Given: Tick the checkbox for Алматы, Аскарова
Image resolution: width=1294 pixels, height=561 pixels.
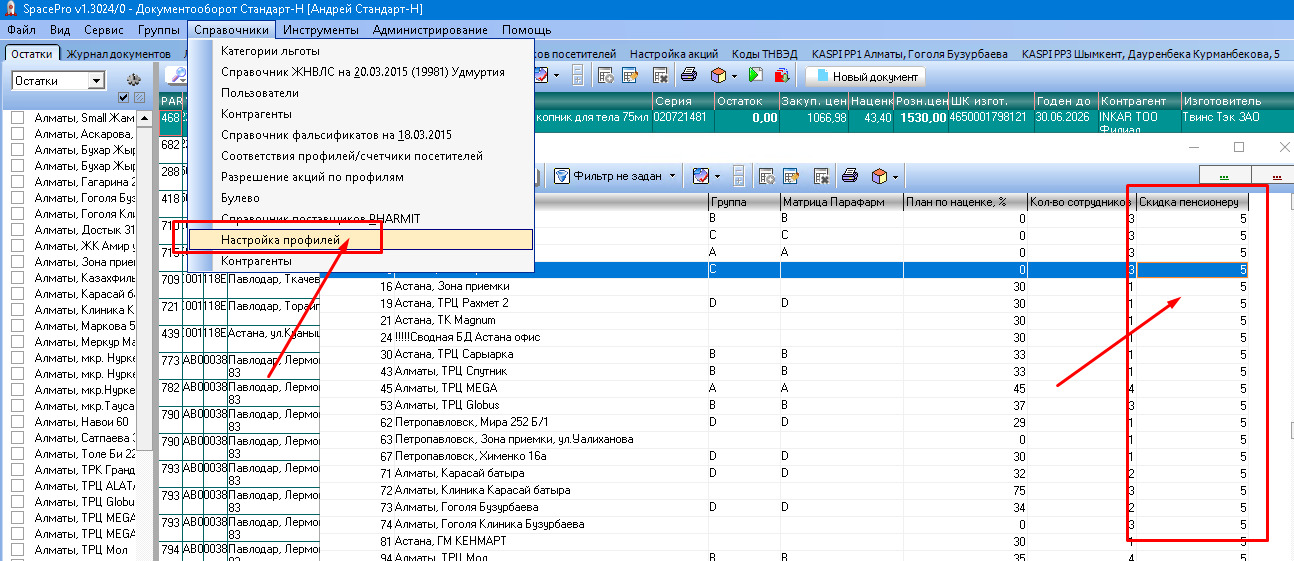Looking at the screenshot, I should pyautogui.click(x=17, y=134).
